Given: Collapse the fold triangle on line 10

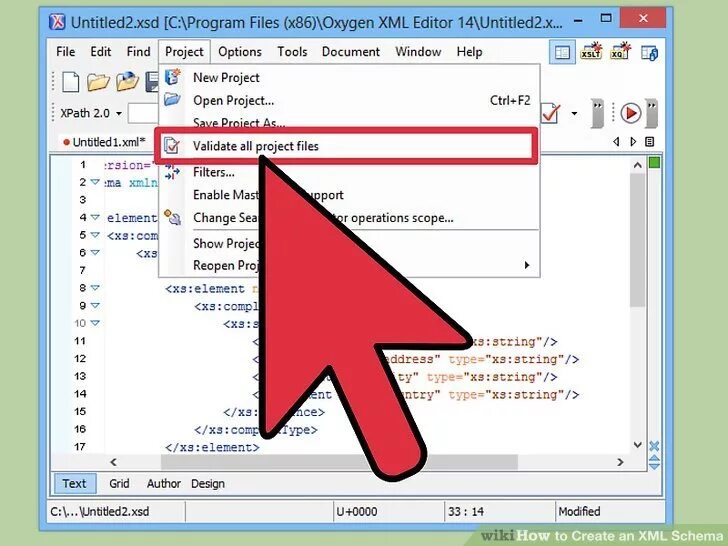Looking at the screenshot, I should [x=95, y=323].
